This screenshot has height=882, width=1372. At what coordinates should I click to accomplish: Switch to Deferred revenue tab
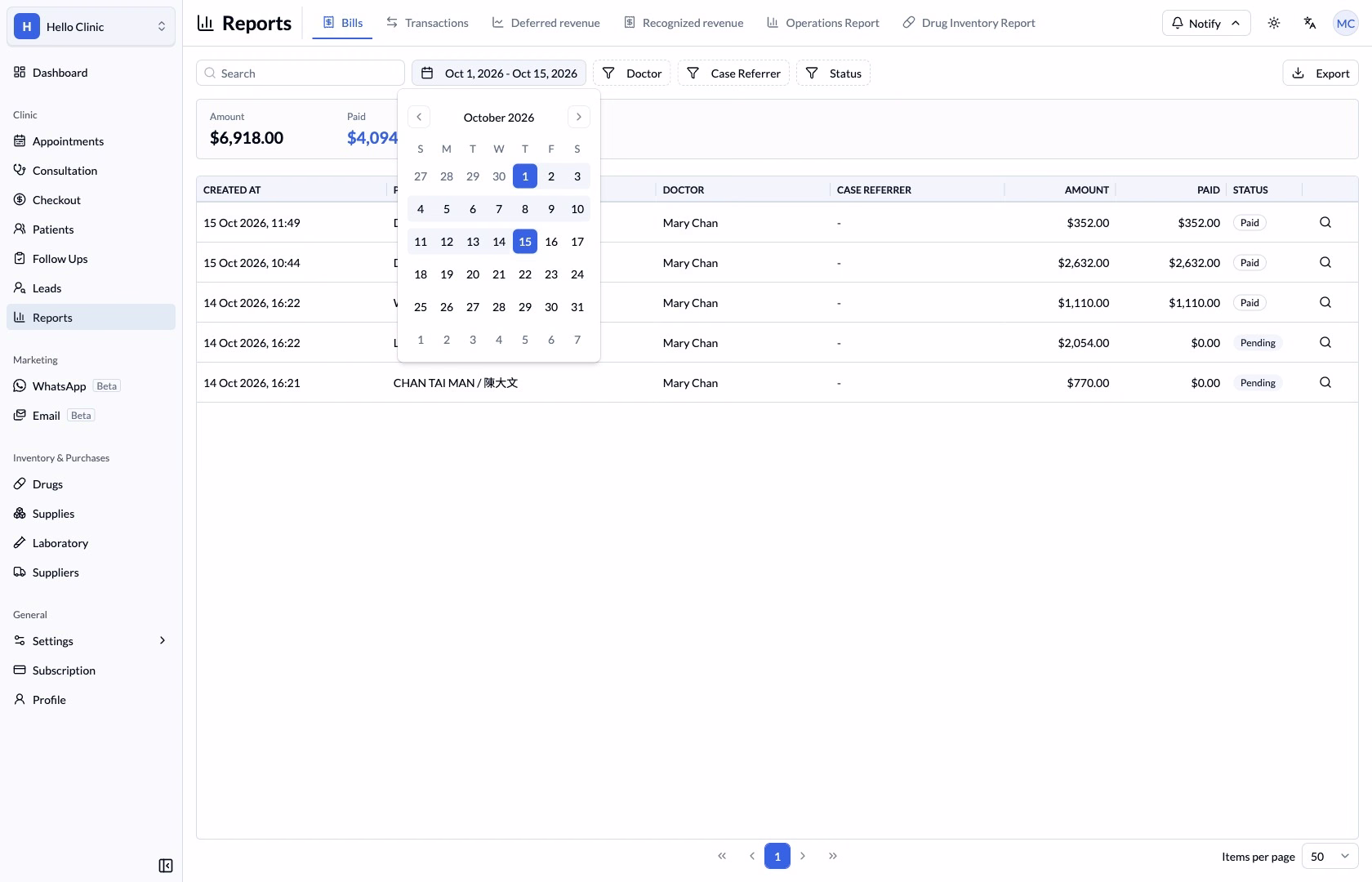tap(546, 23)
